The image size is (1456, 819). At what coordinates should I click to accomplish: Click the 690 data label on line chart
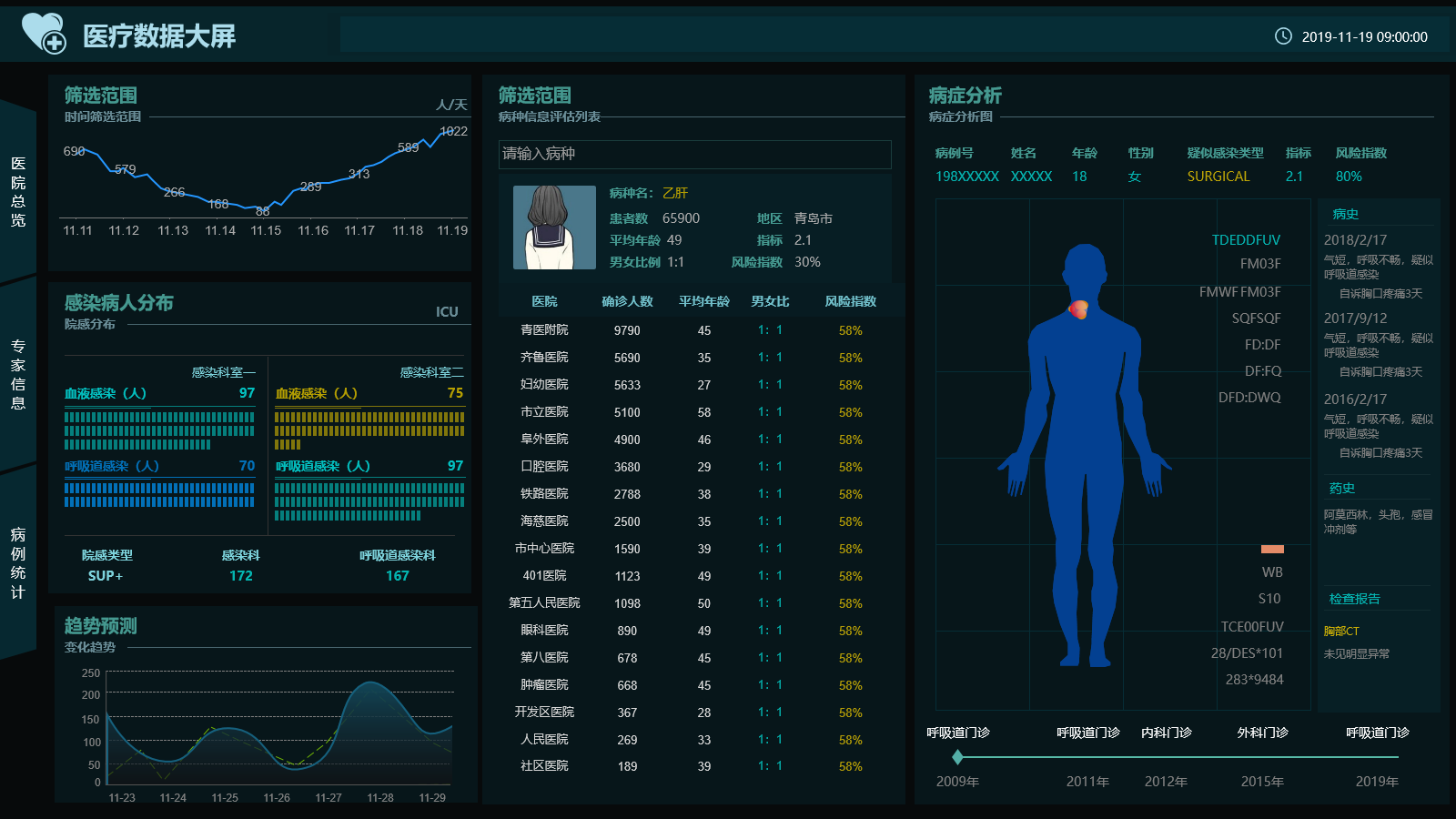click(74, 151)
